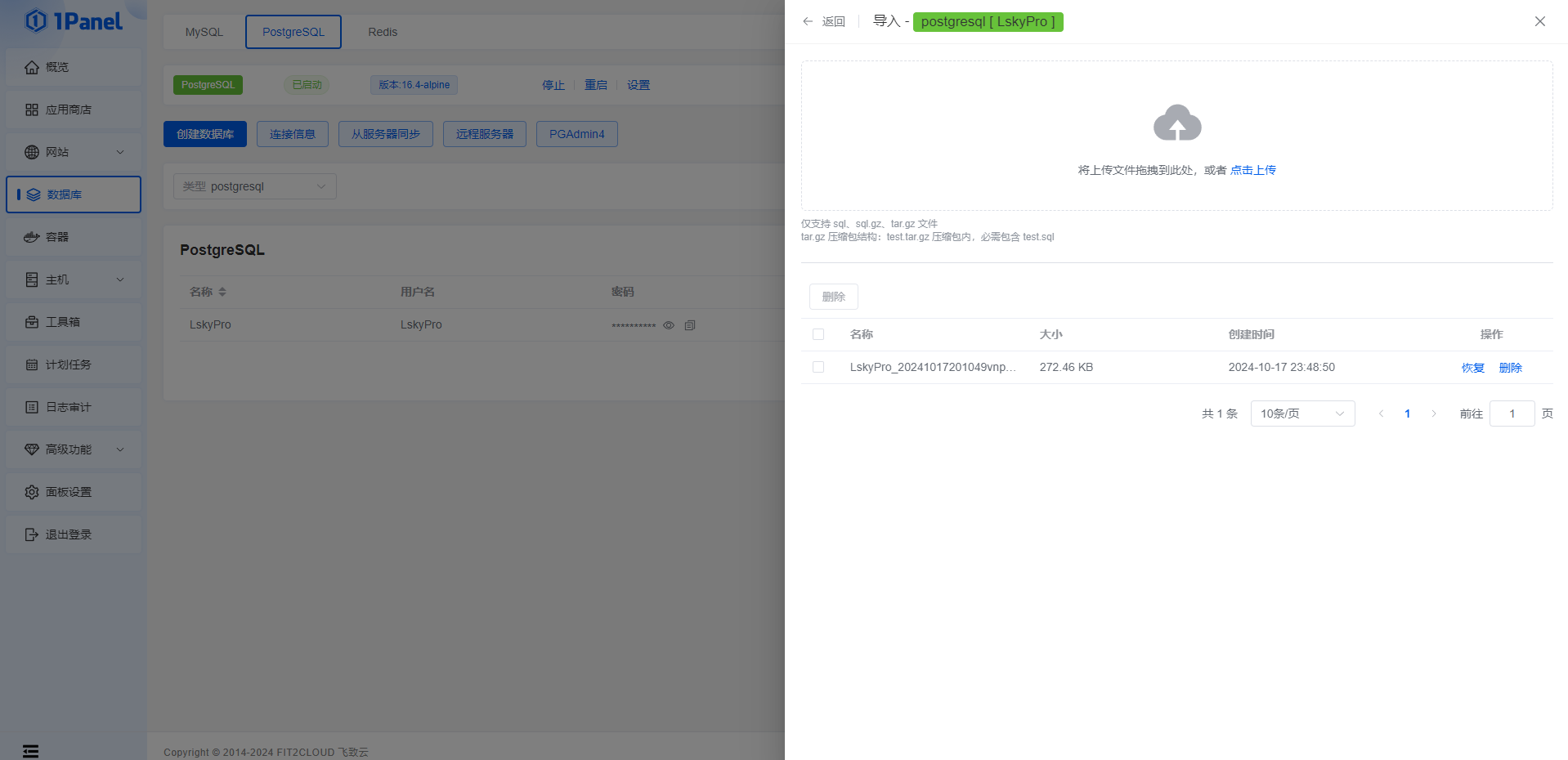Click the 已启动 status badge
Screen dimensions: 1568x760
coord(307,85)
